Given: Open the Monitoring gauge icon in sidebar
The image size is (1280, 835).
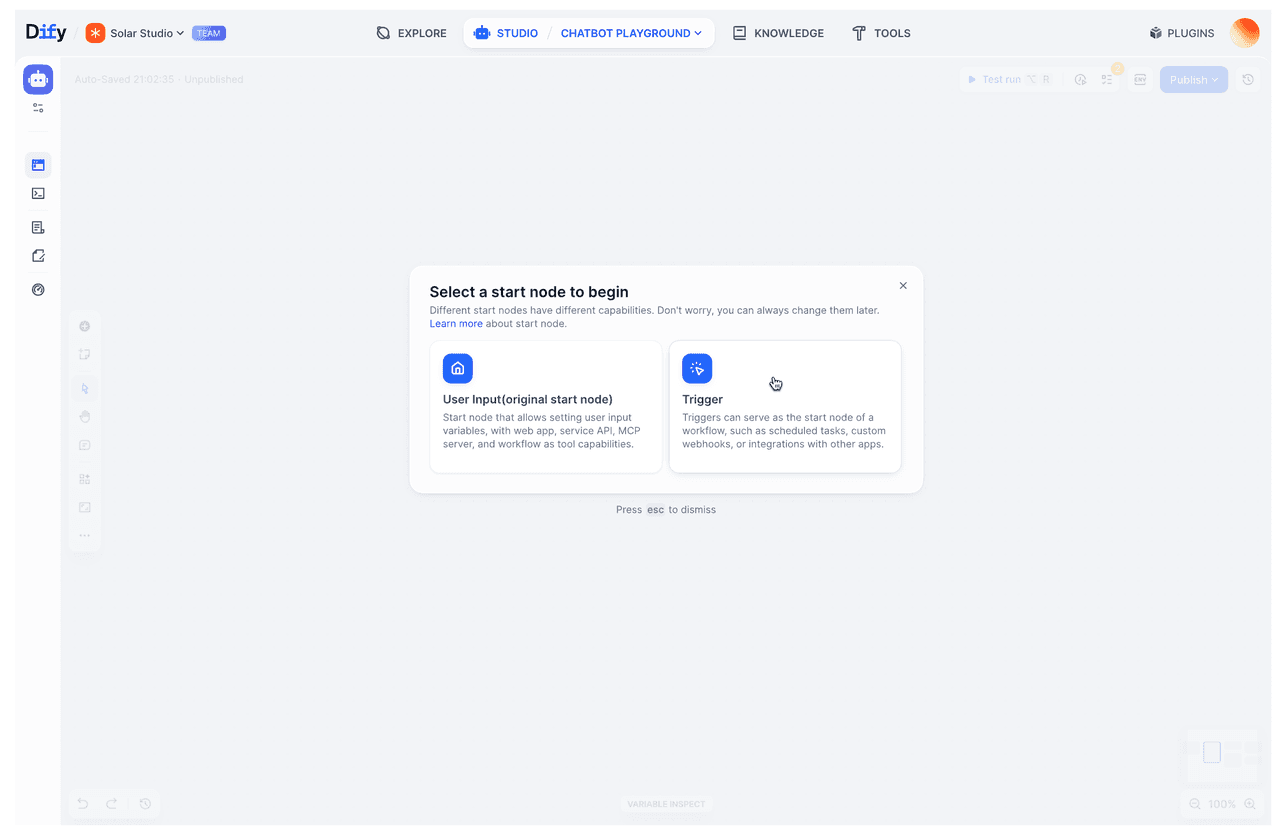Looking at the screenshot, I should click(x=38, y=290).
